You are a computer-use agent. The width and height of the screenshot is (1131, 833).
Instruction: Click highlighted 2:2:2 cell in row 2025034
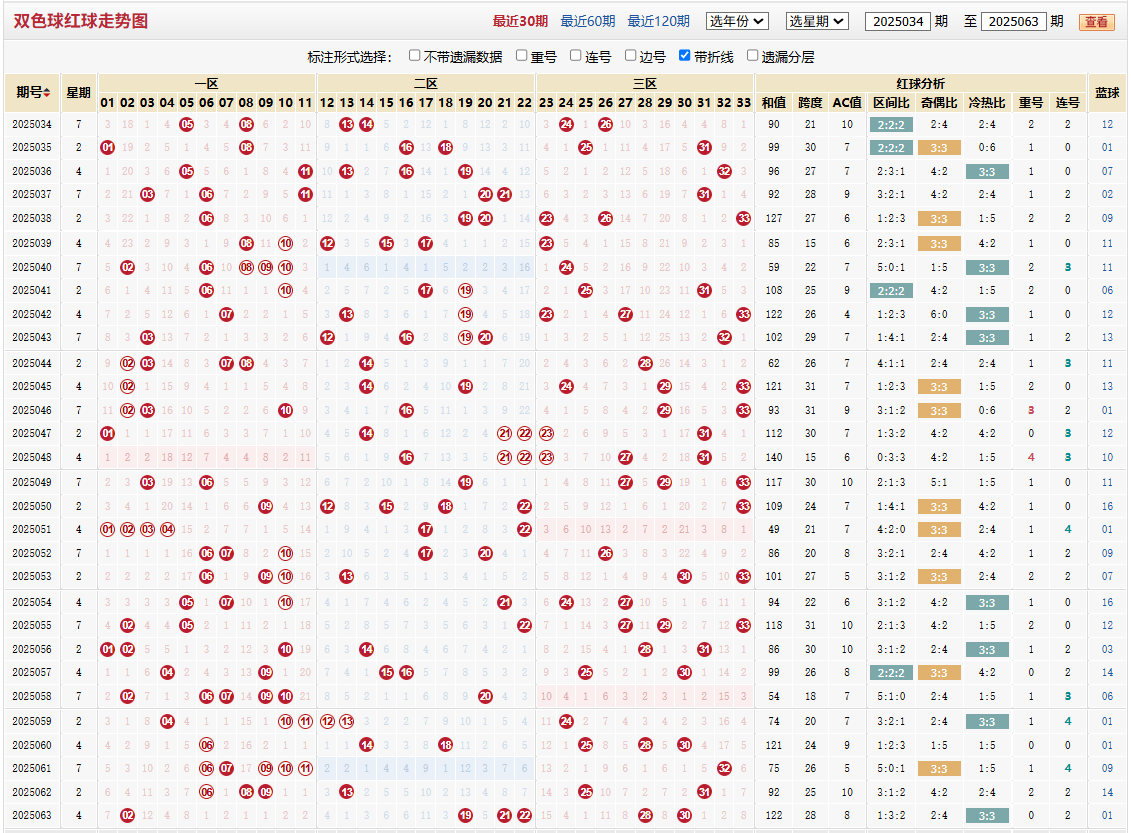coord(892,125)
